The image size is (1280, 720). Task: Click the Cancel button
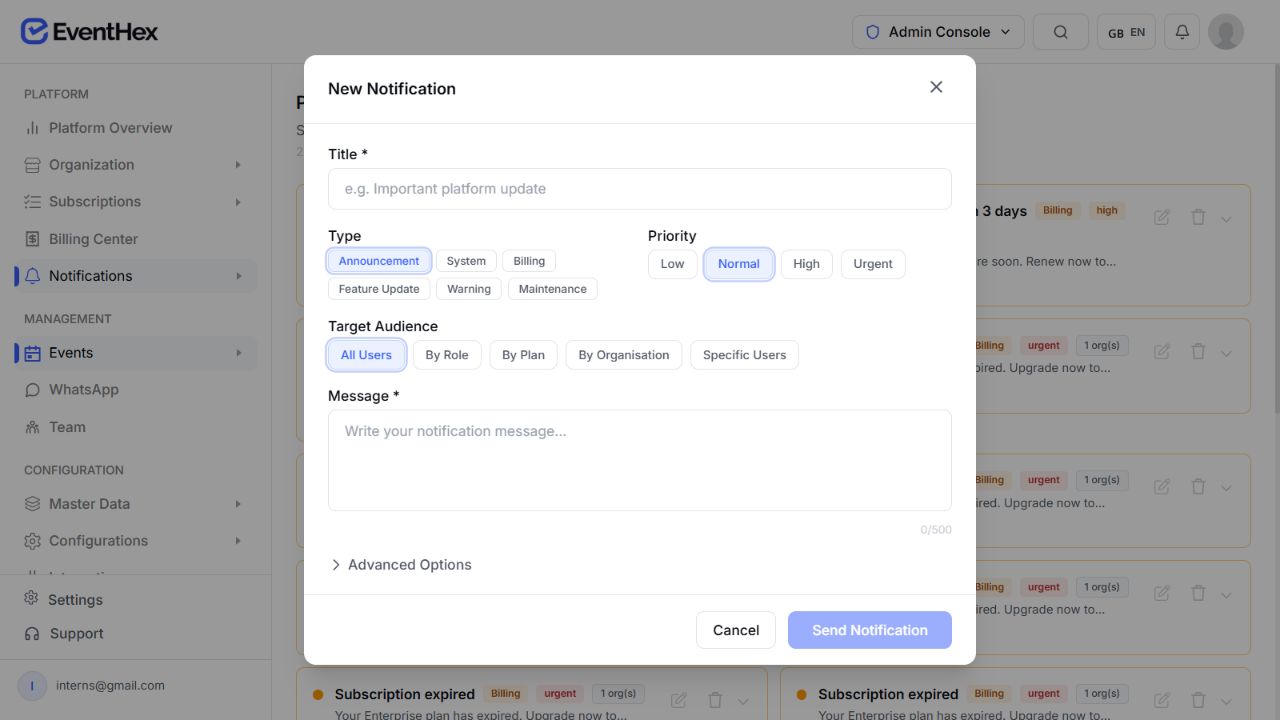736,630
